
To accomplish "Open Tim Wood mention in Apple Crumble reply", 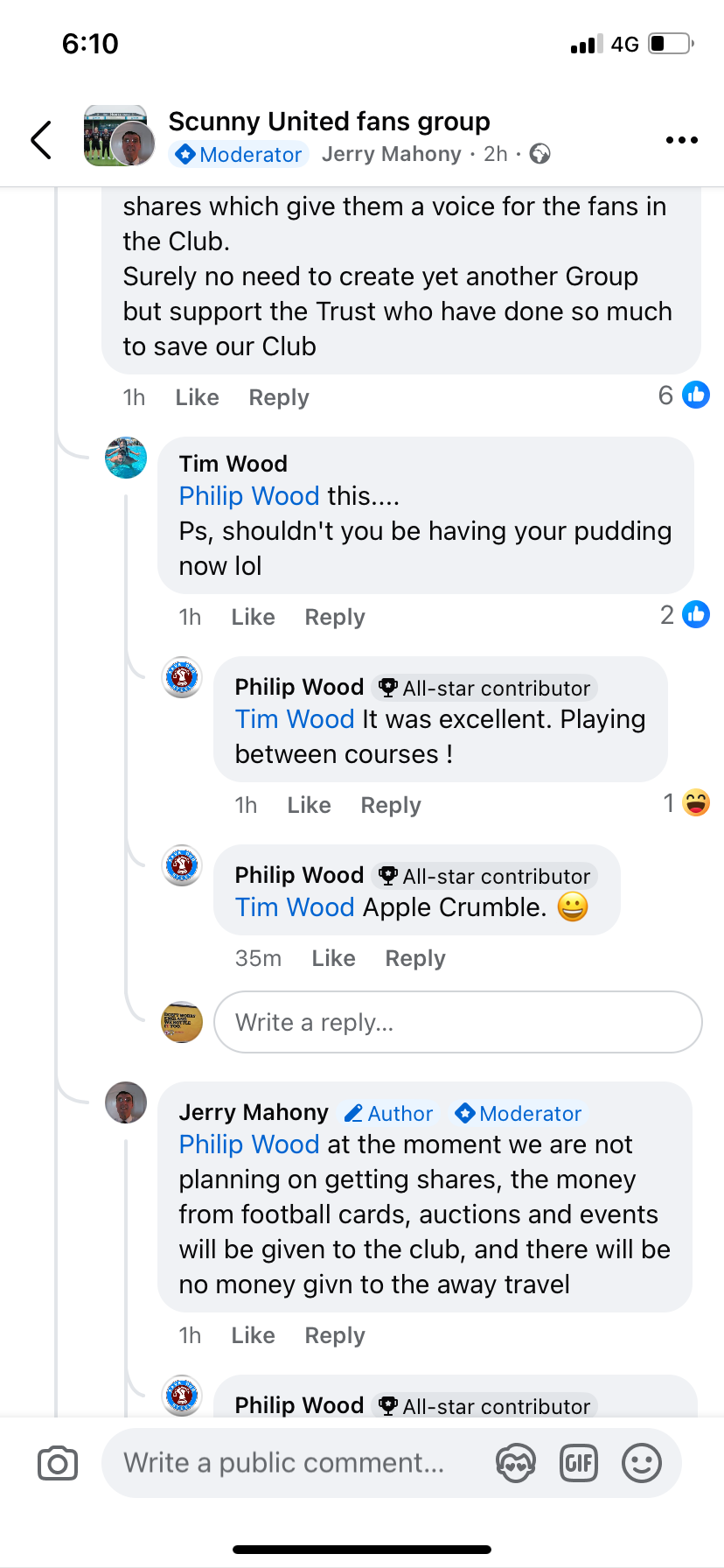I will tap(295, 907).
